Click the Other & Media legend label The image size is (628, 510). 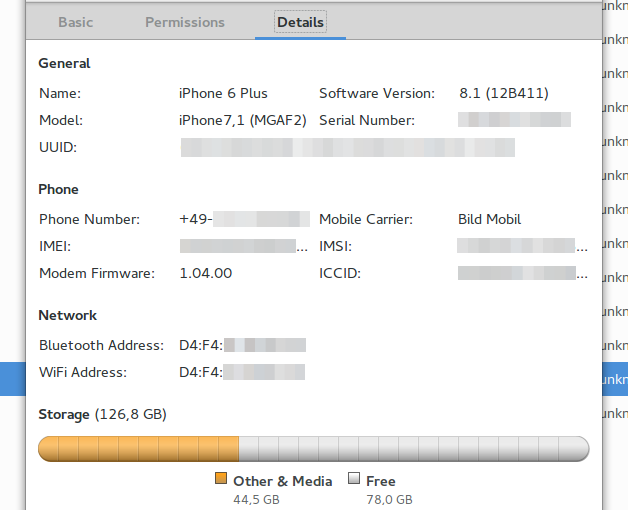[x=282, y=481]
